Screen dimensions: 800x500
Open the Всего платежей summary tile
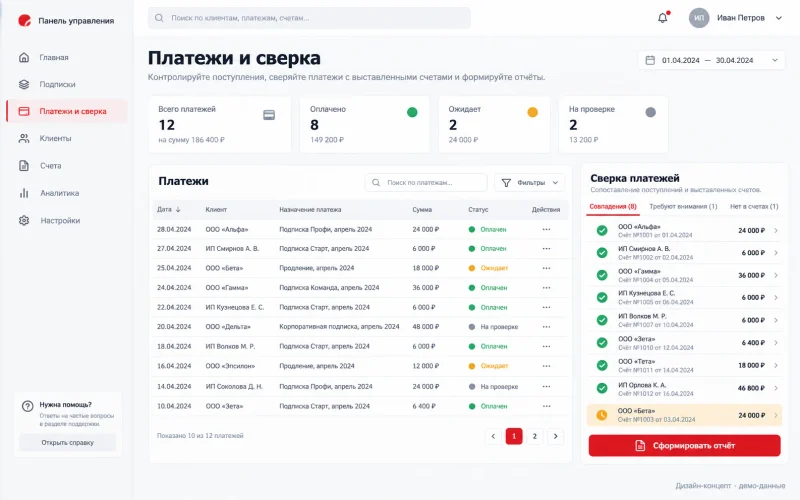[220, 124]
